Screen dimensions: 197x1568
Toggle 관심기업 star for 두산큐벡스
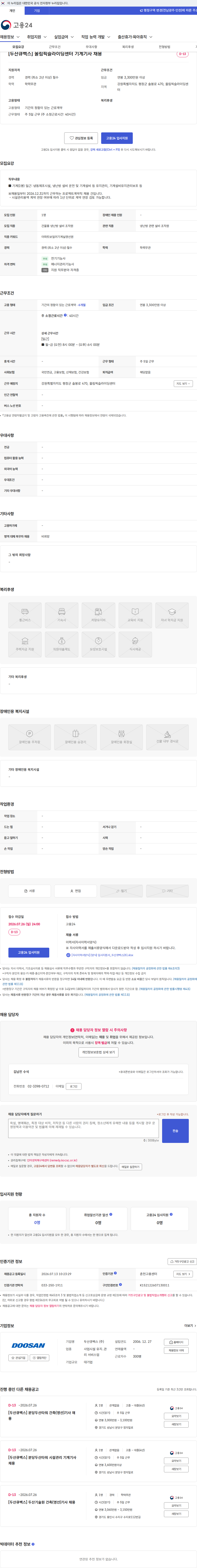pos(18,1358)
